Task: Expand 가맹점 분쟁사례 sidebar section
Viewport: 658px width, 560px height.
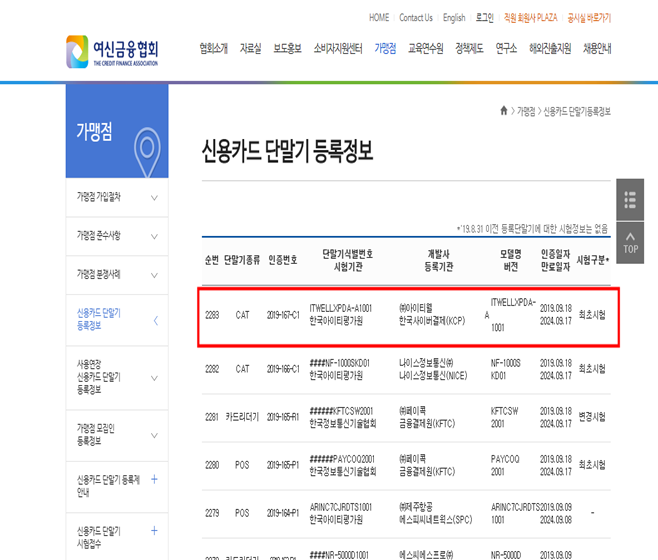Action: tap(154, 275)
